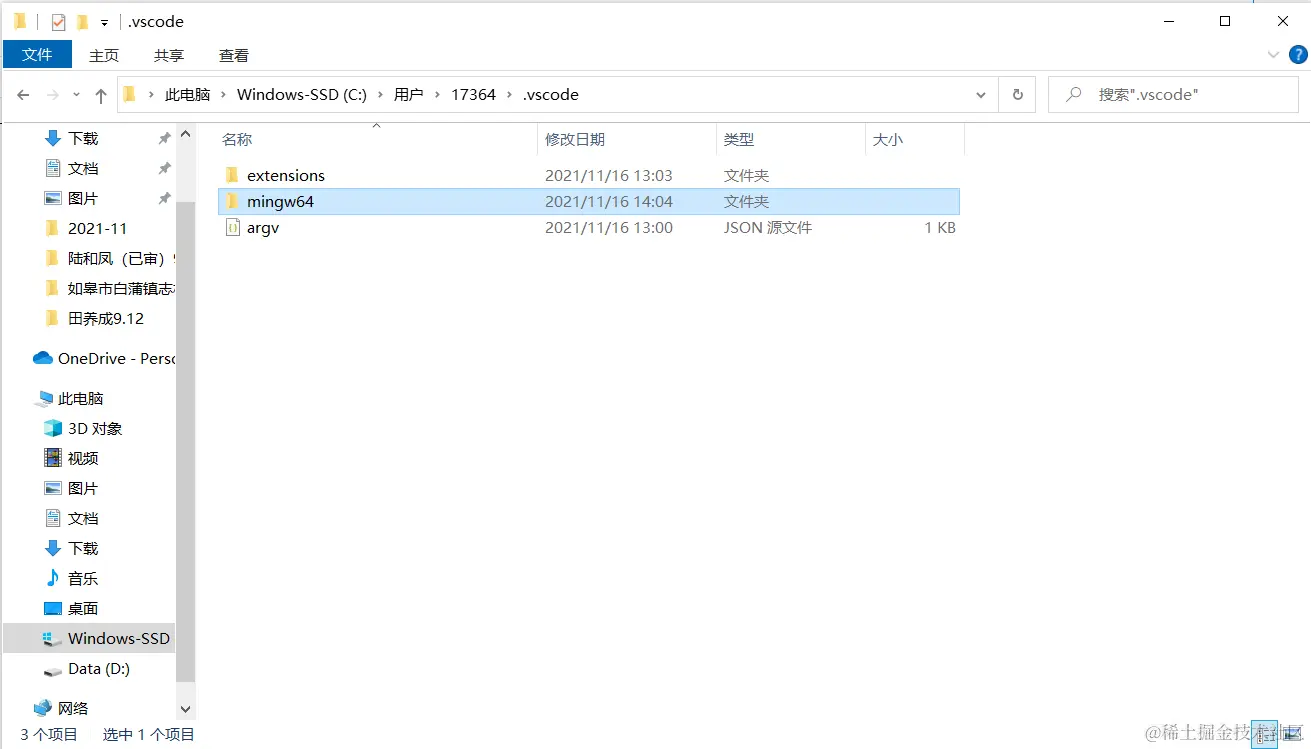Click 此电脑 in the breadcrumb path
This screenshot has height=749, width=1311.
click(x=186, y=94)
